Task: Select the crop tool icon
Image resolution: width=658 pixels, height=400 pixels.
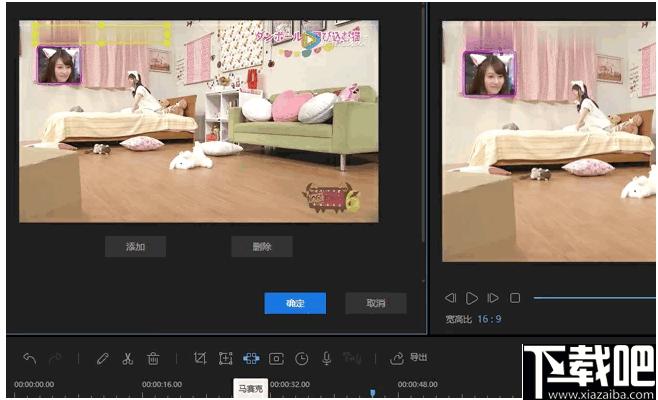Action: (200, 358)
